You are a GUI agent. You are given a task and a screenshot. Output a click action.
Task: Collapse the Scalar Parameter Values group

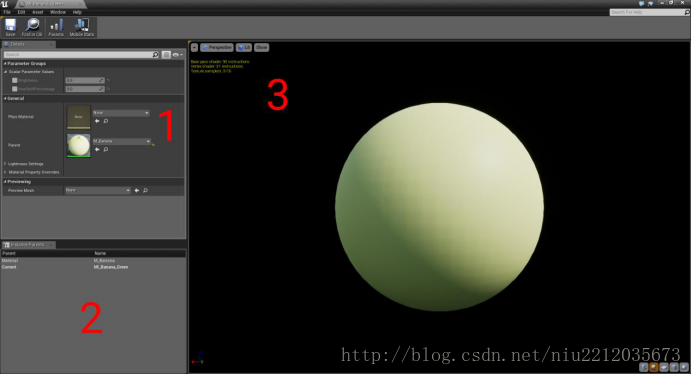[6, 71]
